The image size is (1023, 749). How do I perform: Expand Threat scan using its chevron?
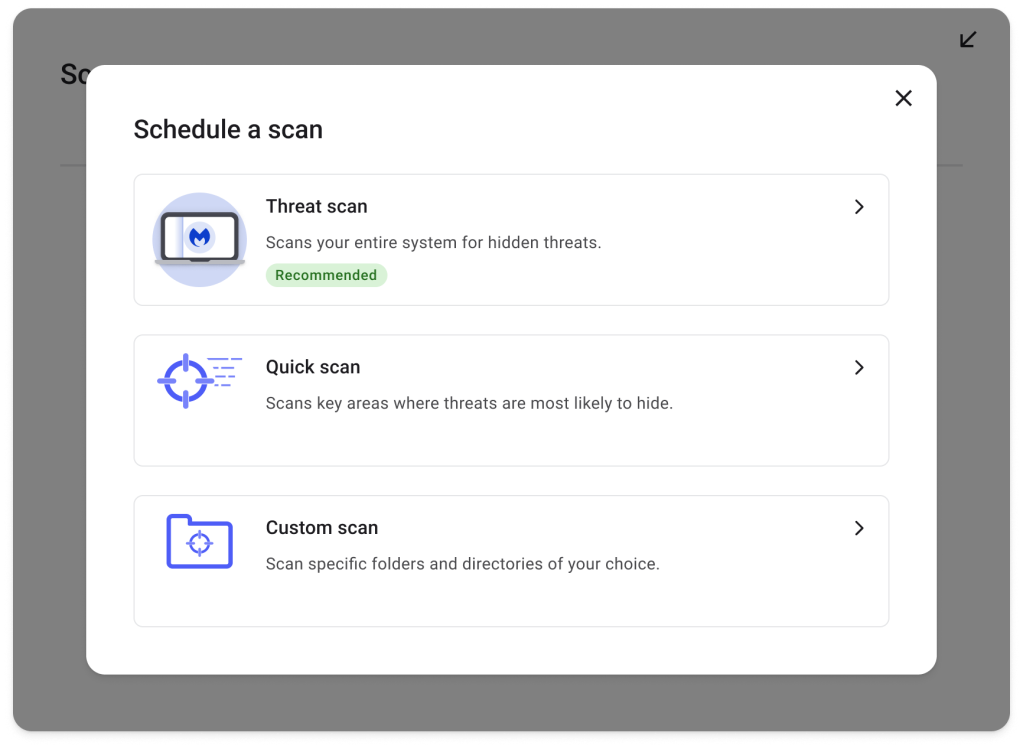pos(858,207)
